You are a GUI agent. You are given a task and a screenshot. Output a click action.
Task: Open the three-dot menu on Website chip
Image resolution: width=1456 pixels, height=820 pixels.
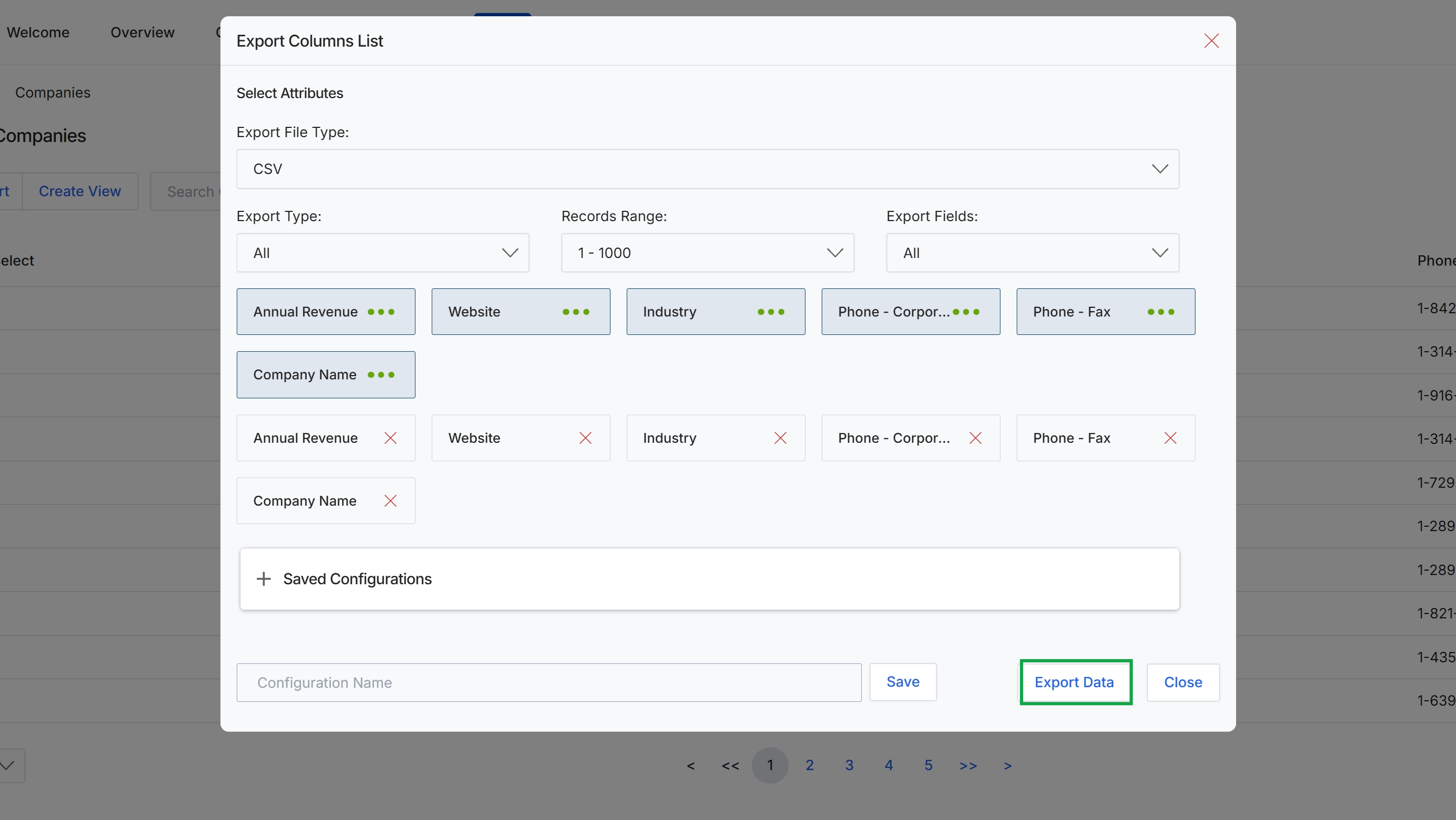[576, 312]
